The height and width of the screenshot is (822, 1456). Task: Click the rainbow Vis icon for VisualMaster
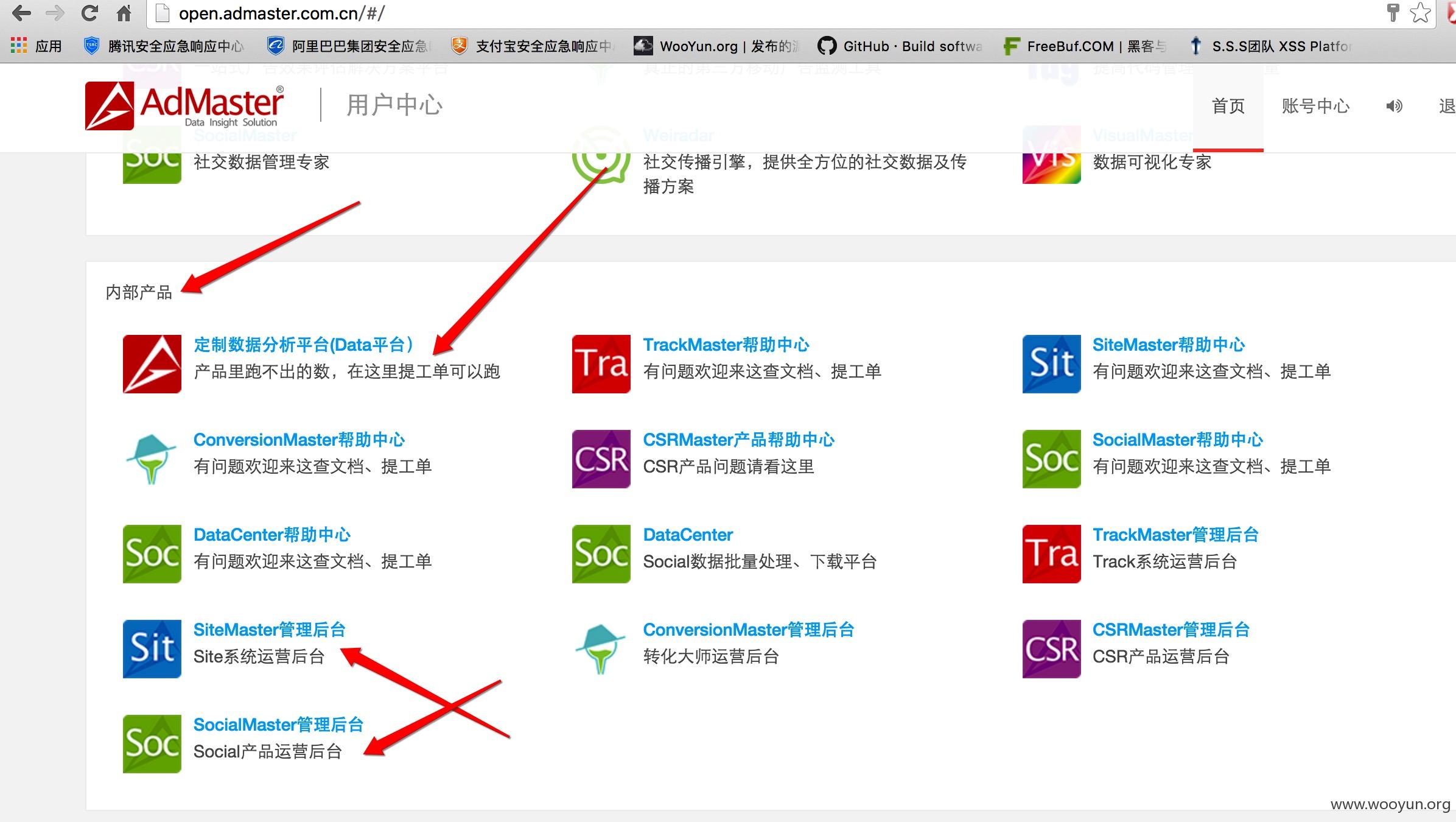coord(1052,155)
